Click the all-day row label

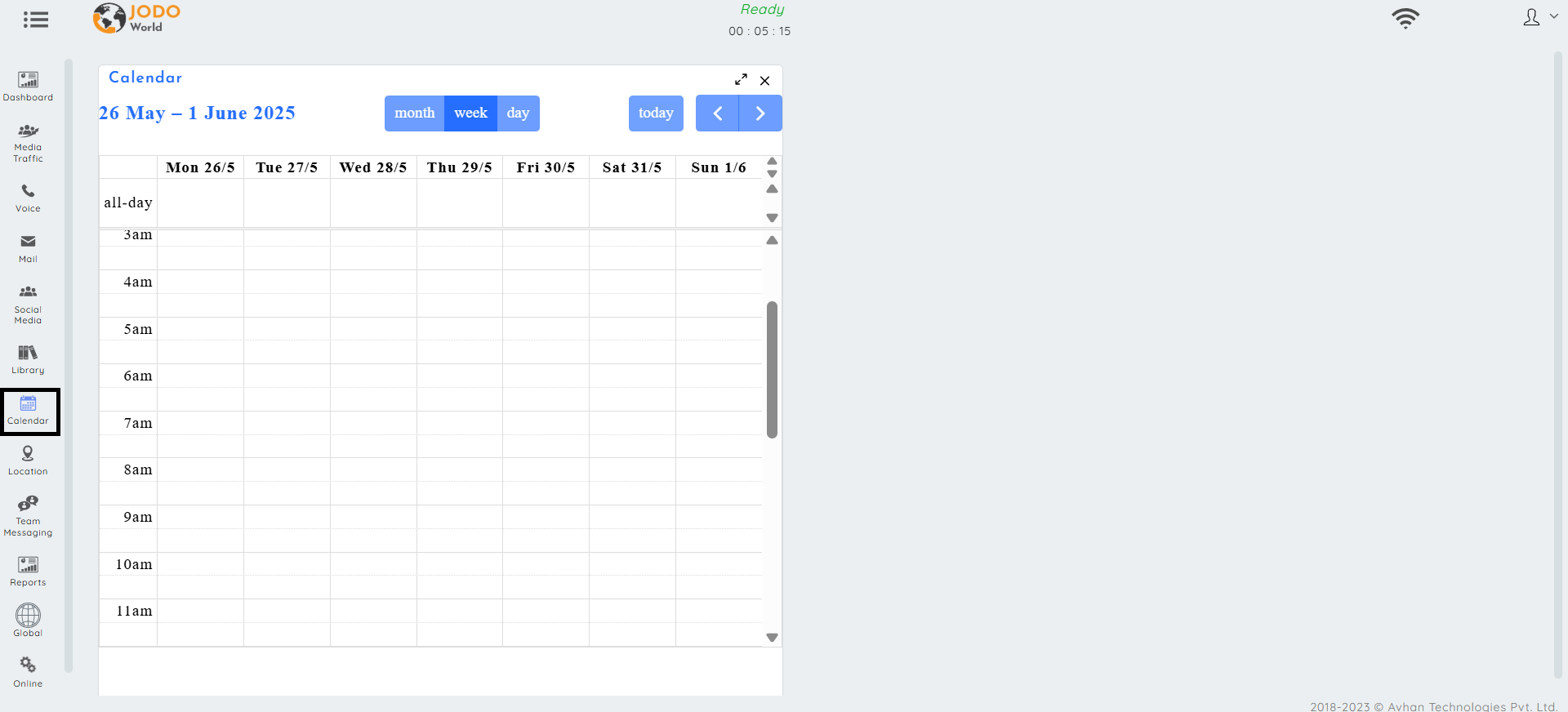coord(128,202)
